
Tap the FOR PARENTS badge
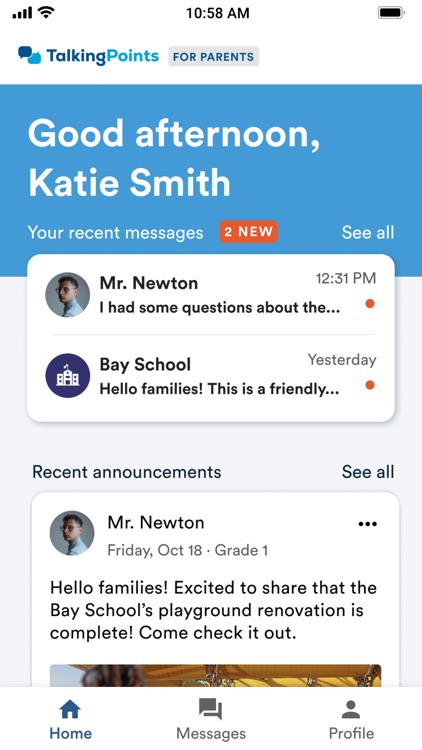click(213, 56)
